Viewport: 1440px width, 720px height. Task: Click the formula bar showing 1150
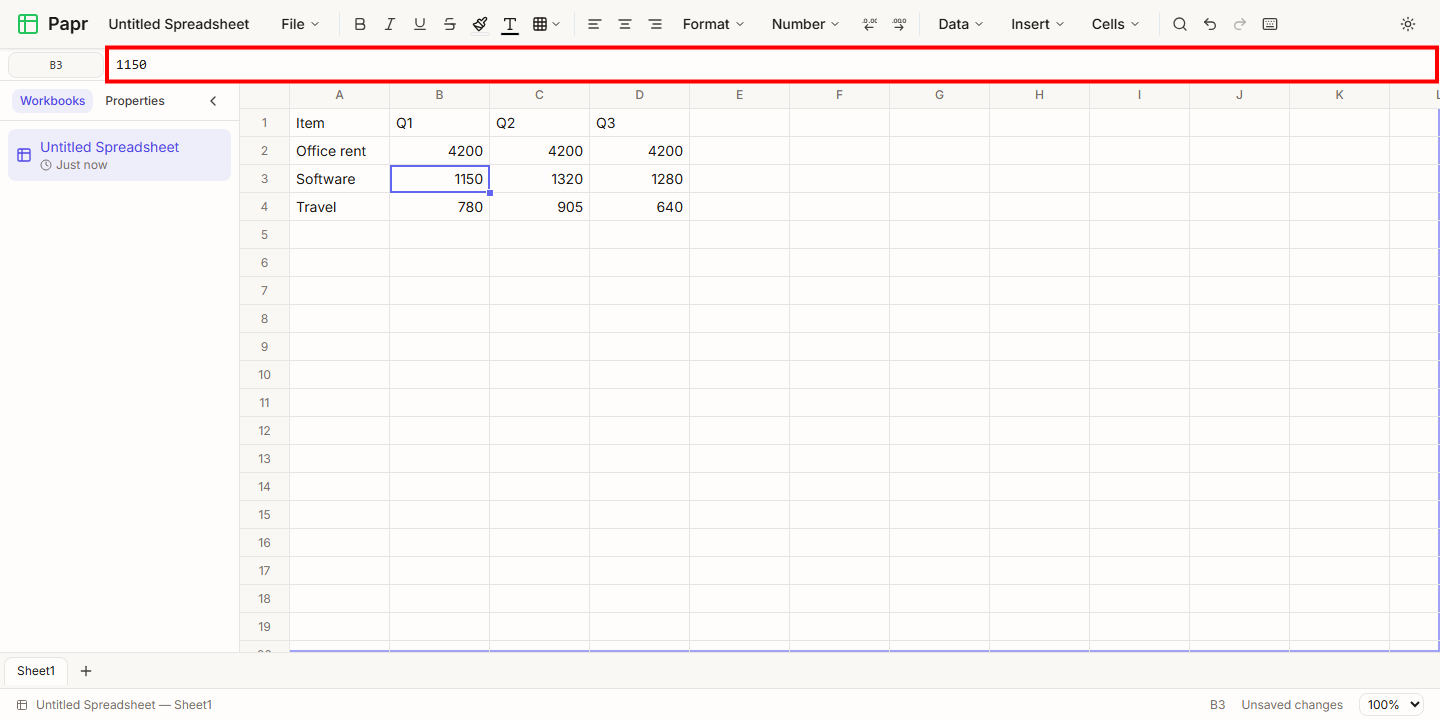click(x=772, y=65)
